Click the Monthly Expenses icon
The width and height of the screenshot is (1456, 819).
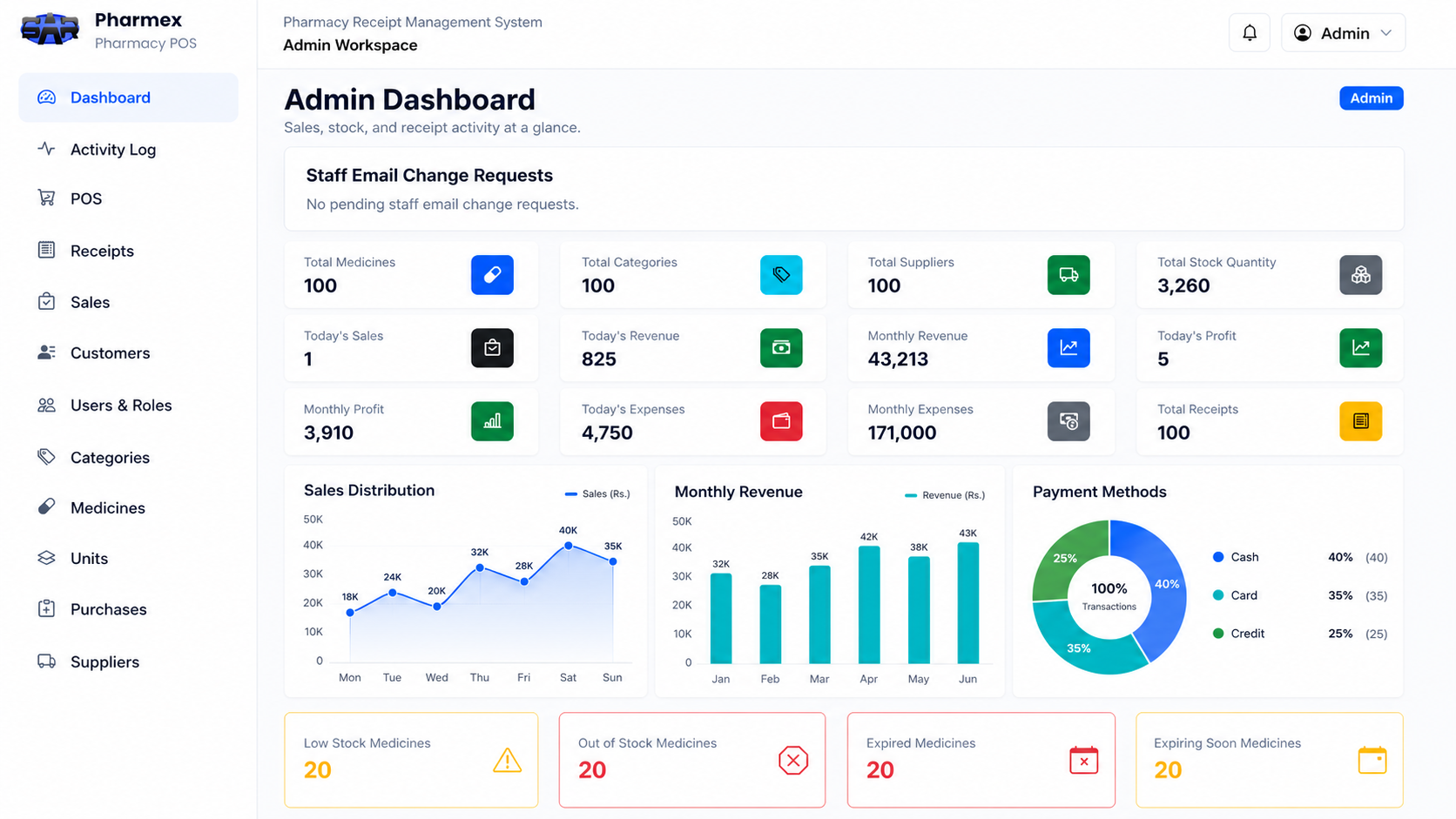pyautogui.click(x=1068, y=421)
